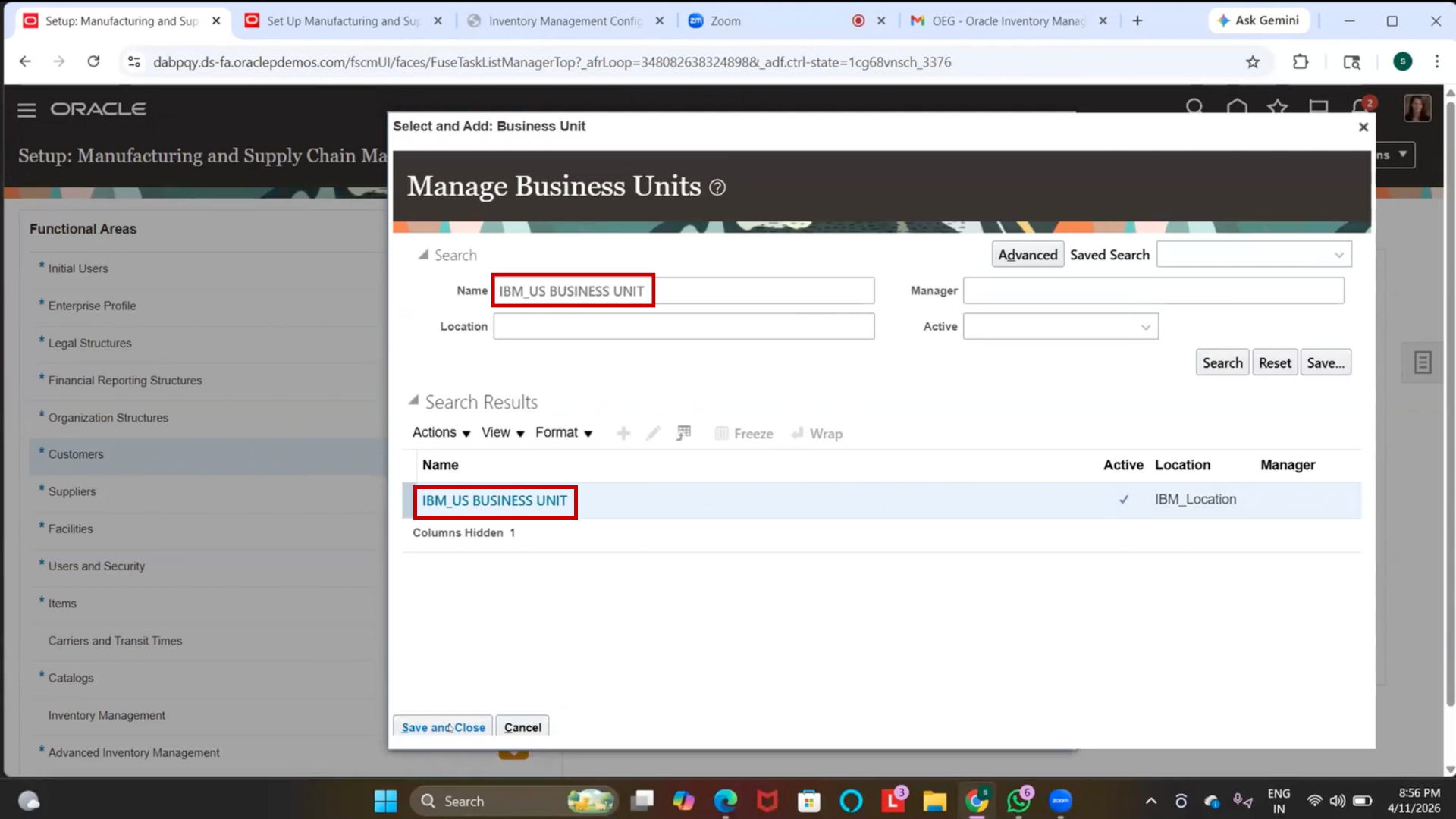Switch to OEG - Oracle Inventory Gmail tab

pos(1009,20)
